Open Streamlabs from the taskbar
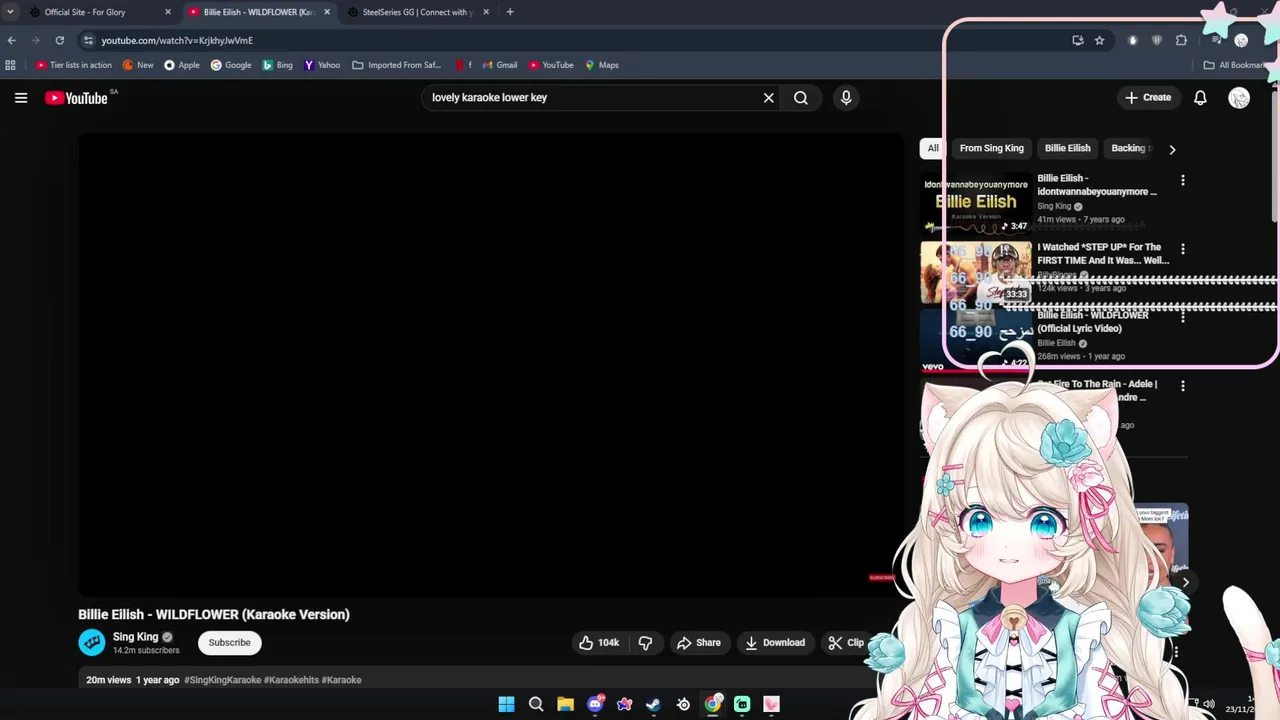Image resolution: width=1280 pixels, height=720 pixels. [742, 704]
